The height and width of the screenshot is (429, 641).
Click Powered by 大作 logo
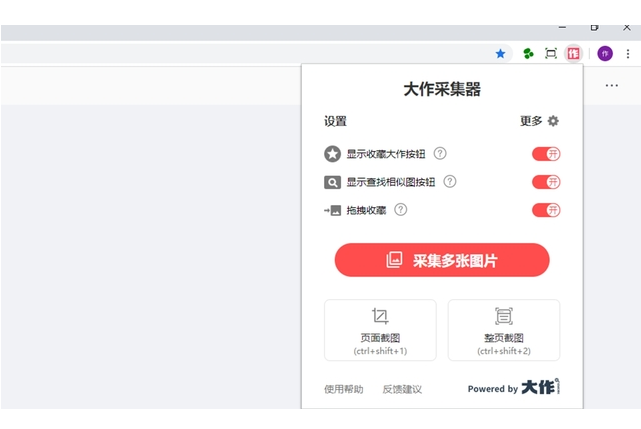click(x=513, y=387)
